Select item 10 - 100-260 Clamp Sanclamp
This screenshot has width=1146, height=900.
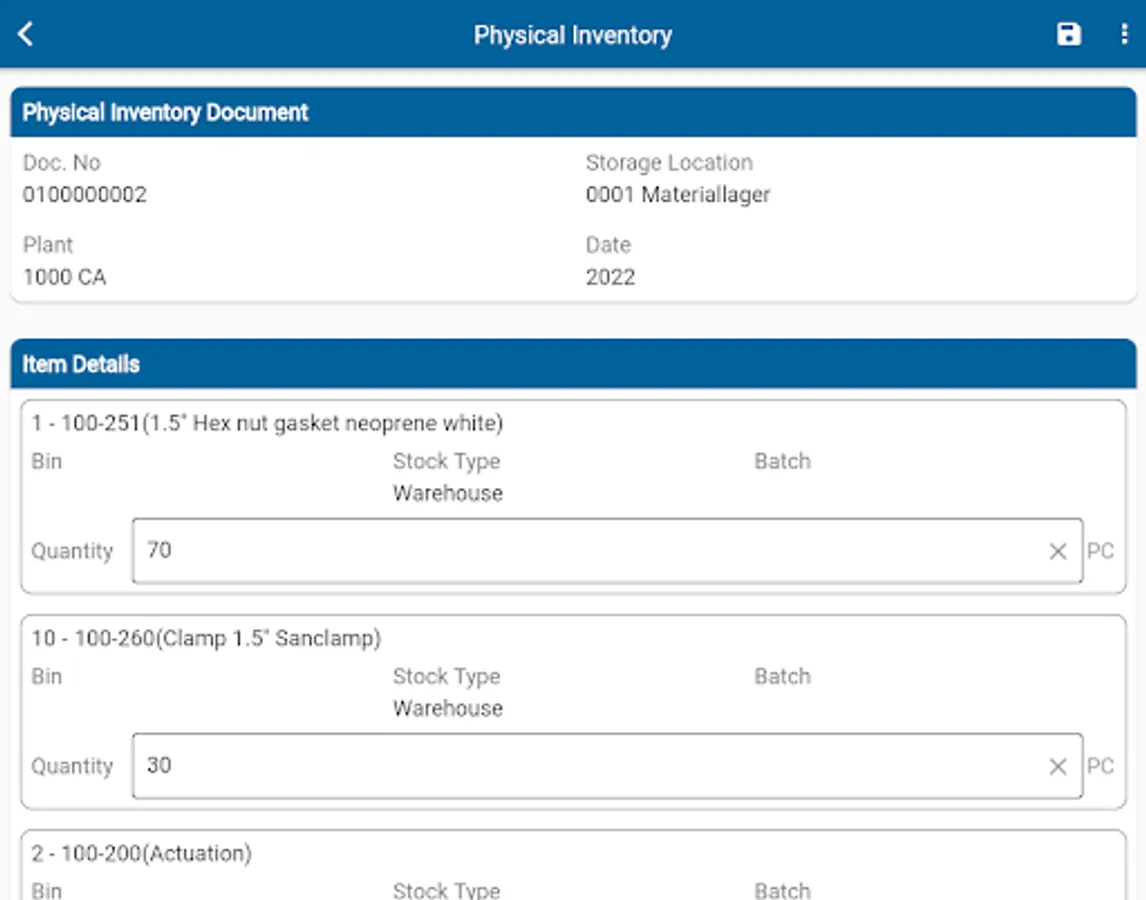coord(206,638)
